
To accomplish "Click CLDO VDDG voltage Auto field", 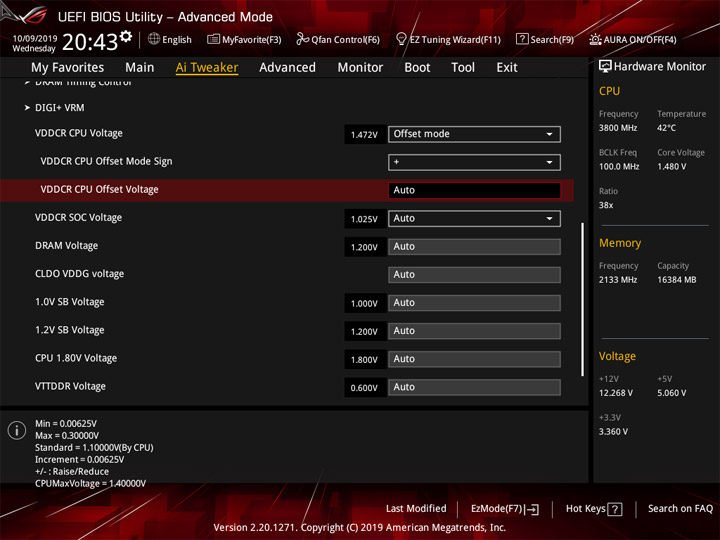I will click(x=474, y=275).
